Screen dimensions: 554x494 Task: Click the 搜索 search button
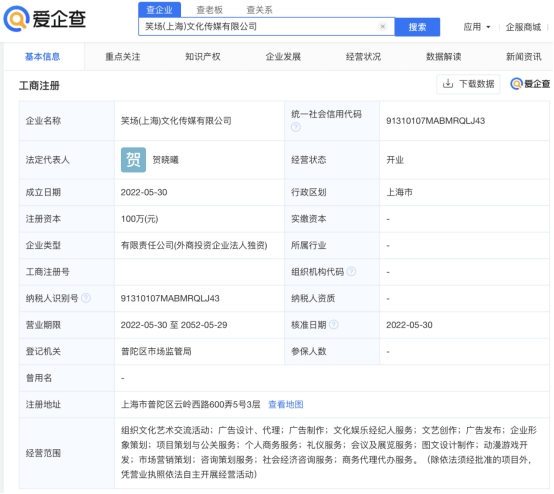pos(417,27)
